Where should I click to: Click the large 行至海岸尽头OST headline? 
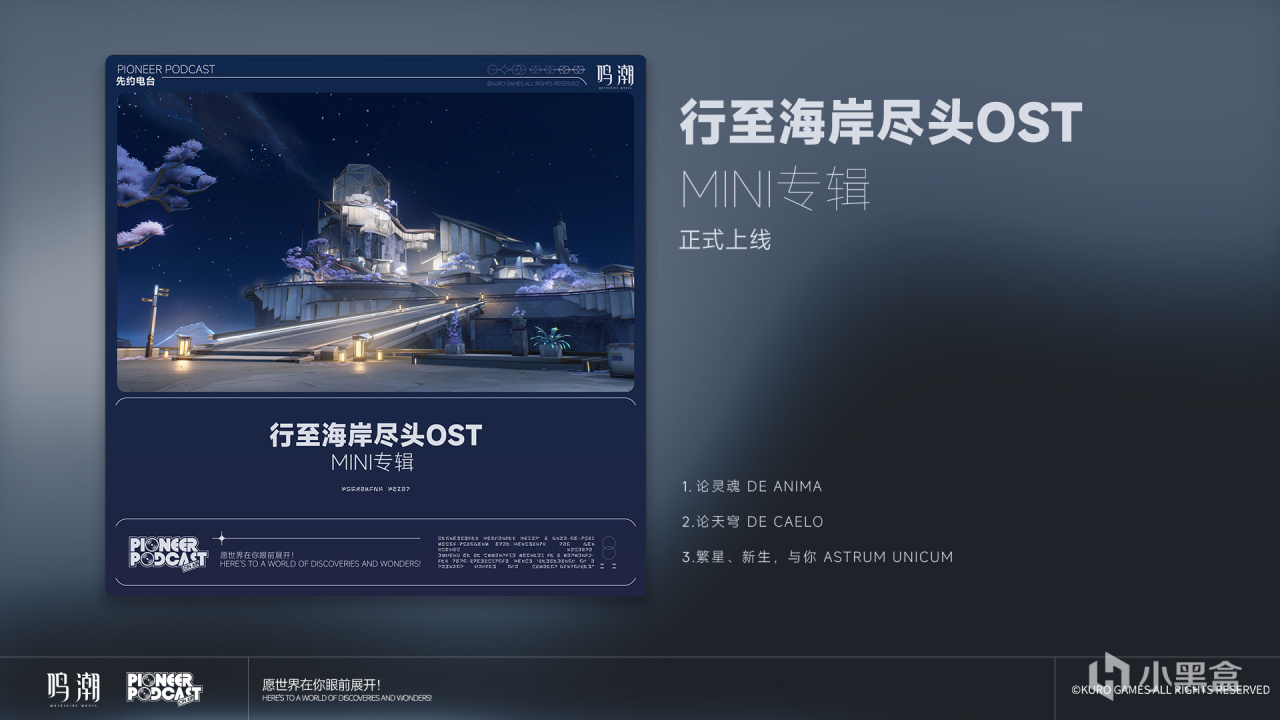point(881,122)
